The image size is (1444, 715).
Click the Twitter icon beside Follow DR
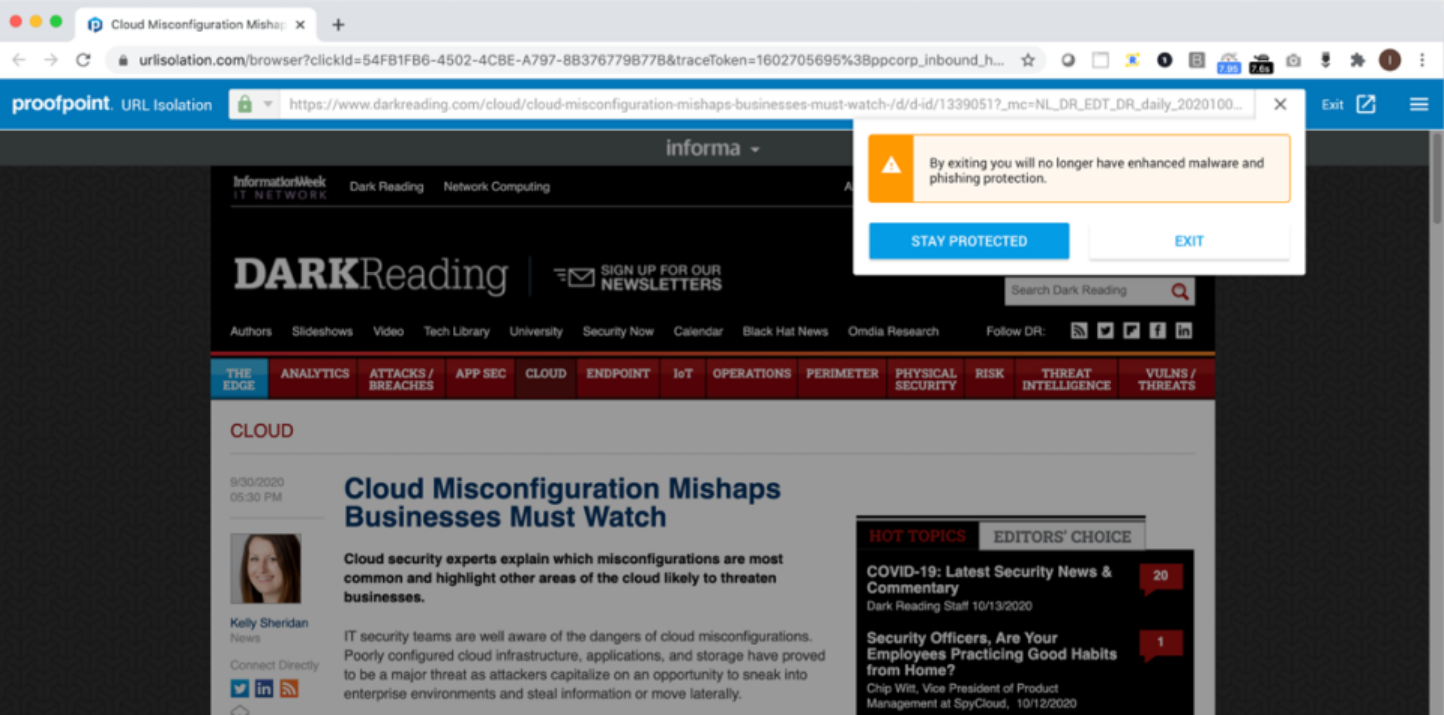pyautogui.click(x=1105, y=331)
